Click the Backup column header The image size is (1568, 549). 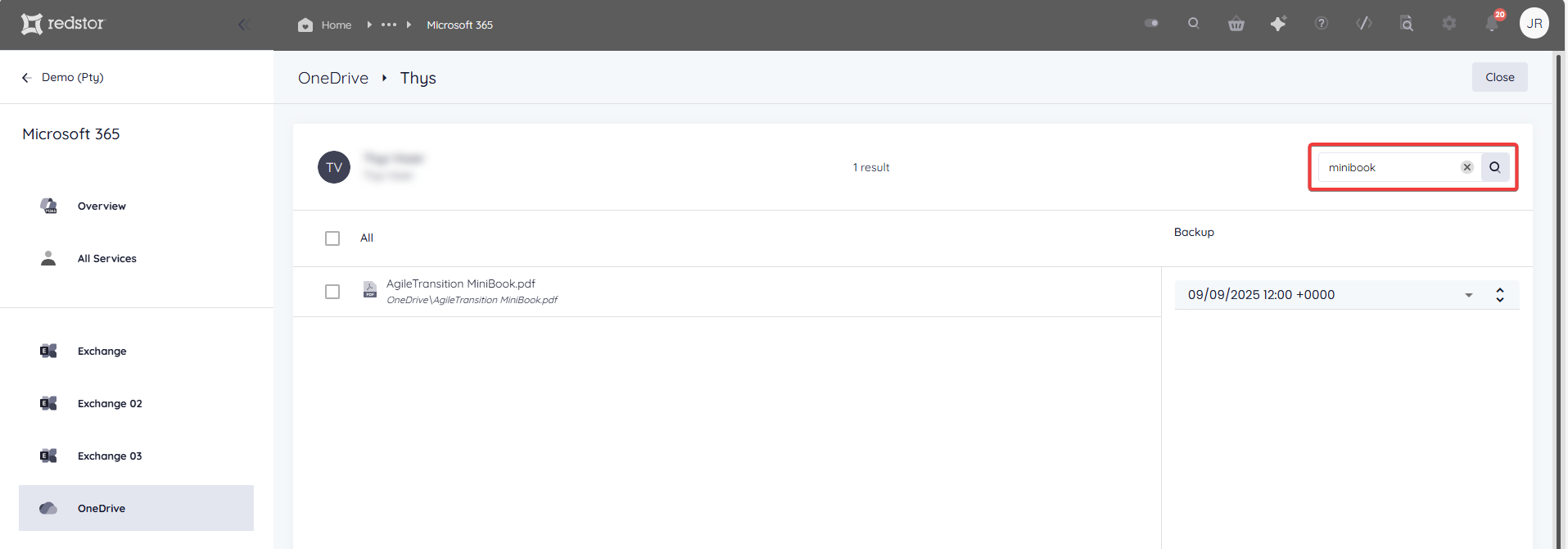pos(1194,232)
